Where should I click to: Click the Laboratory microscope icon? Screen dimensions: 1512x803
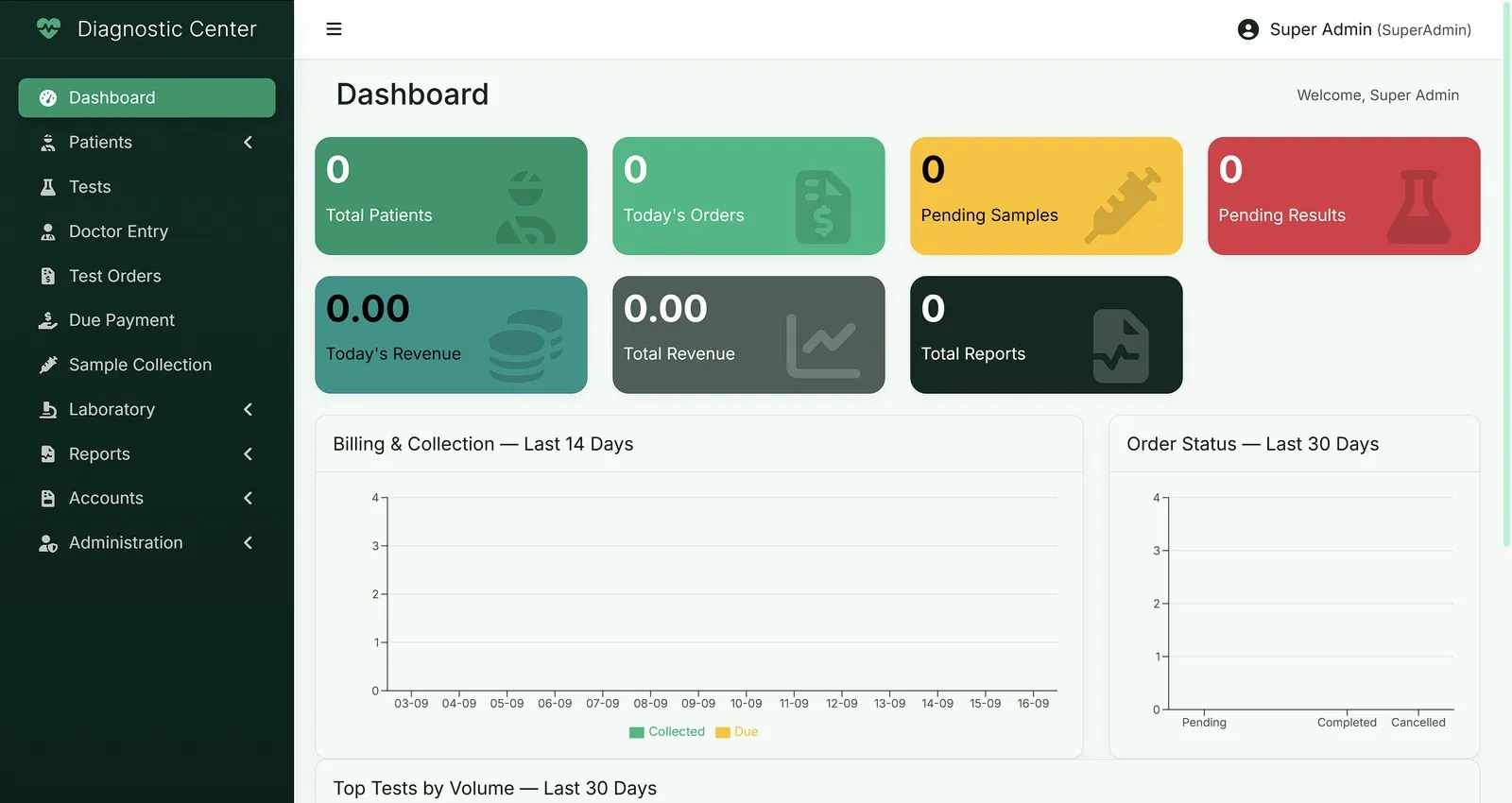48,409
